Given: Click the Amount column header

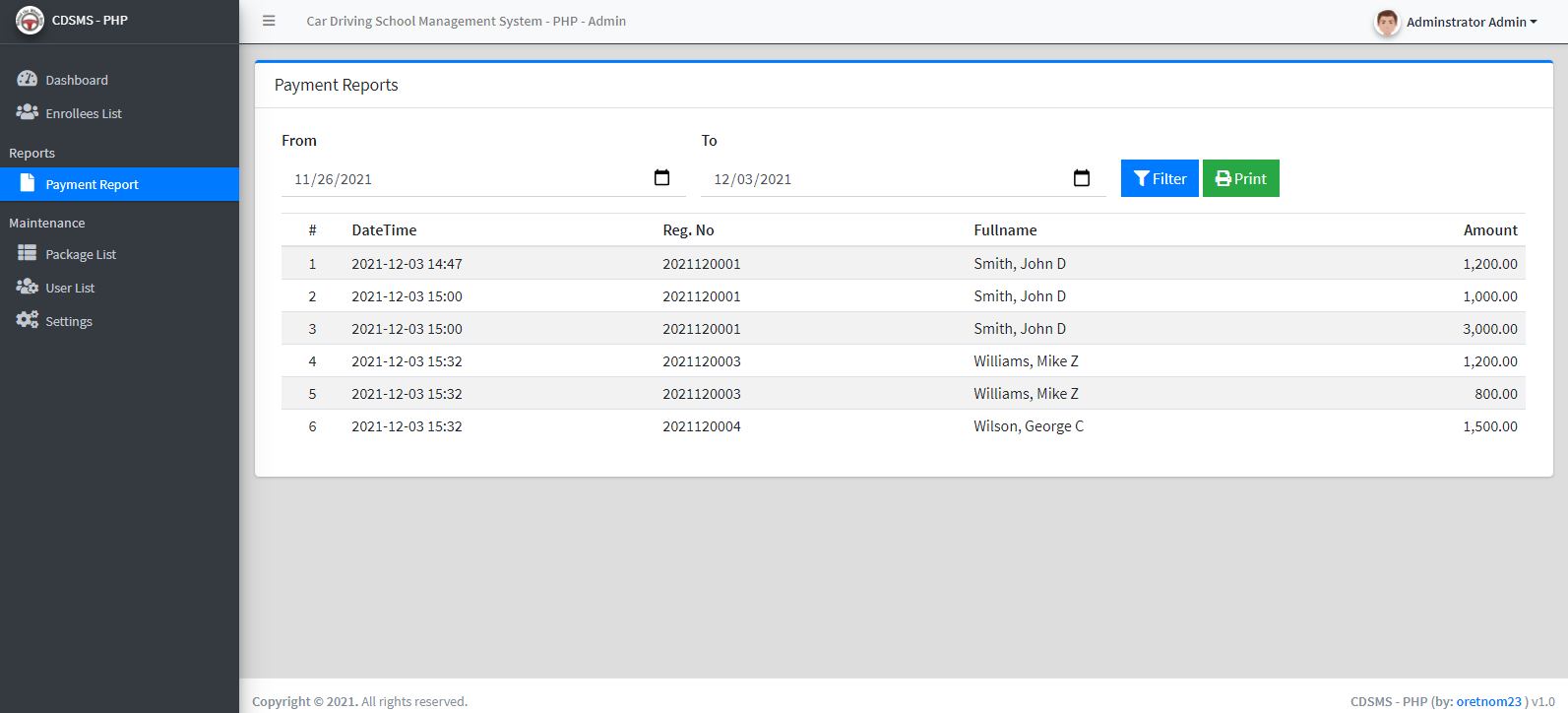Looking at the screenshot, I should click(1490, 229).
